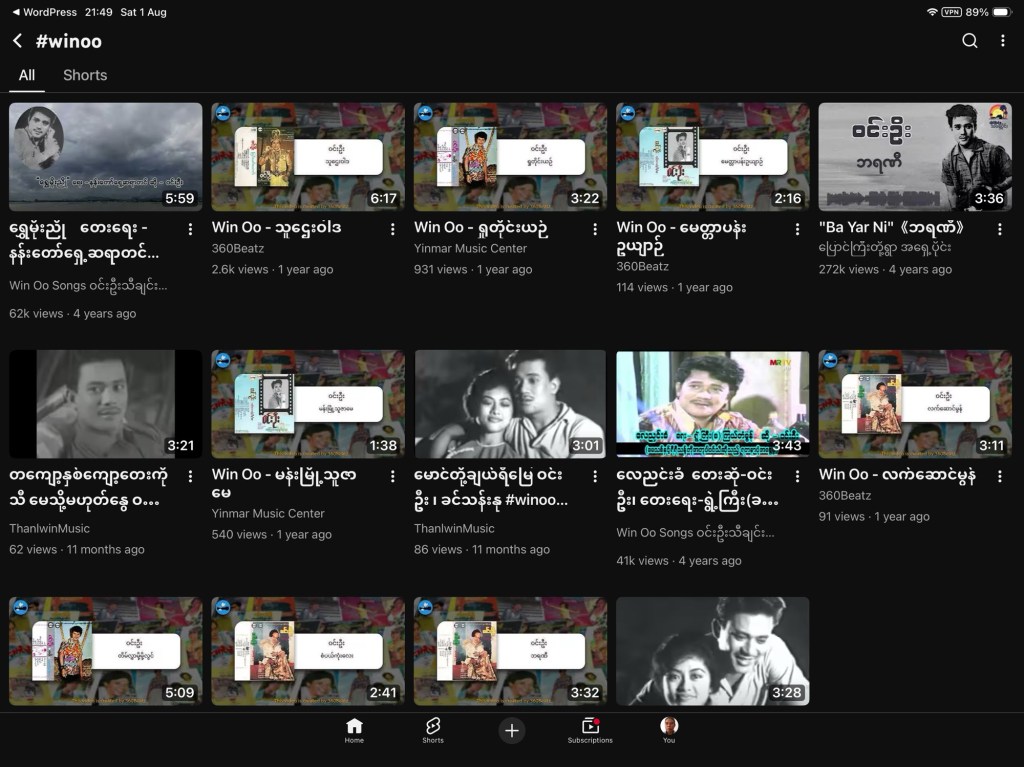The height and width of the screenshot is (767, 1024).
Task: Play the 3:43 MRTV video thumbnail
Action: point(713,404)
